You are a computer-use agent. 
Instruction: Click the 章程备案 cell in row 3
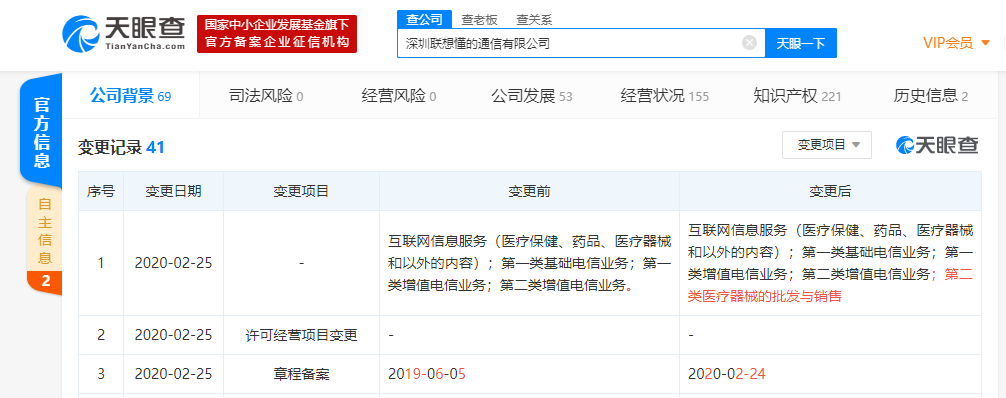pos(302,374)
